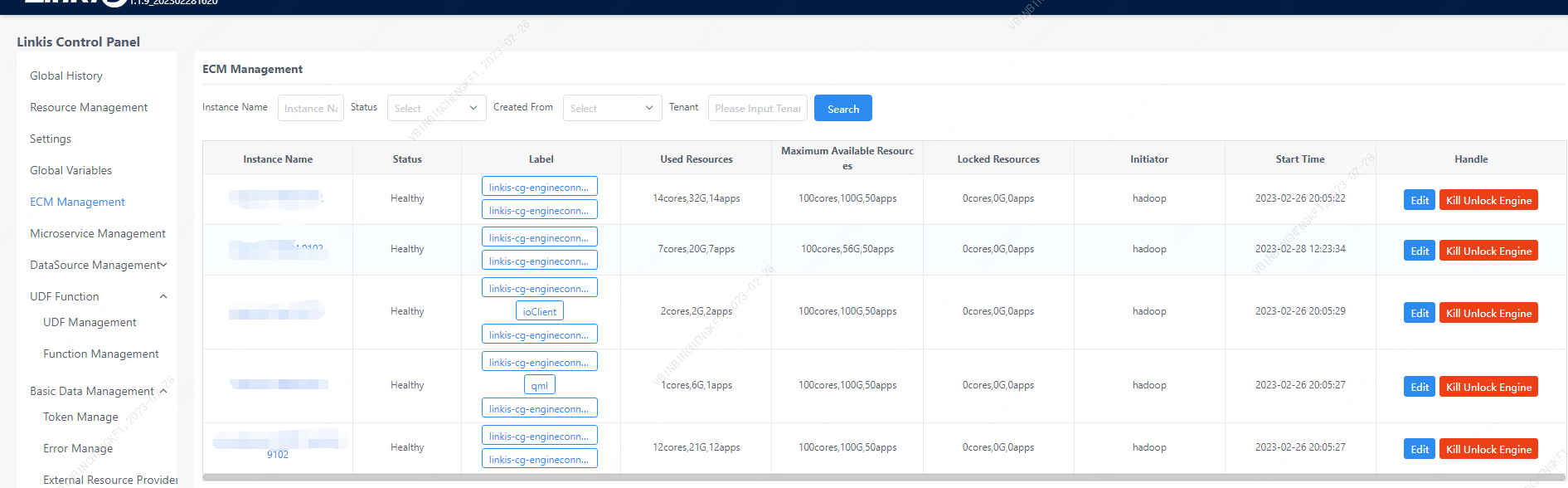Expand the DataSource Management submenu
Screen dimensions: 1568x488
[x=163, y=265]
